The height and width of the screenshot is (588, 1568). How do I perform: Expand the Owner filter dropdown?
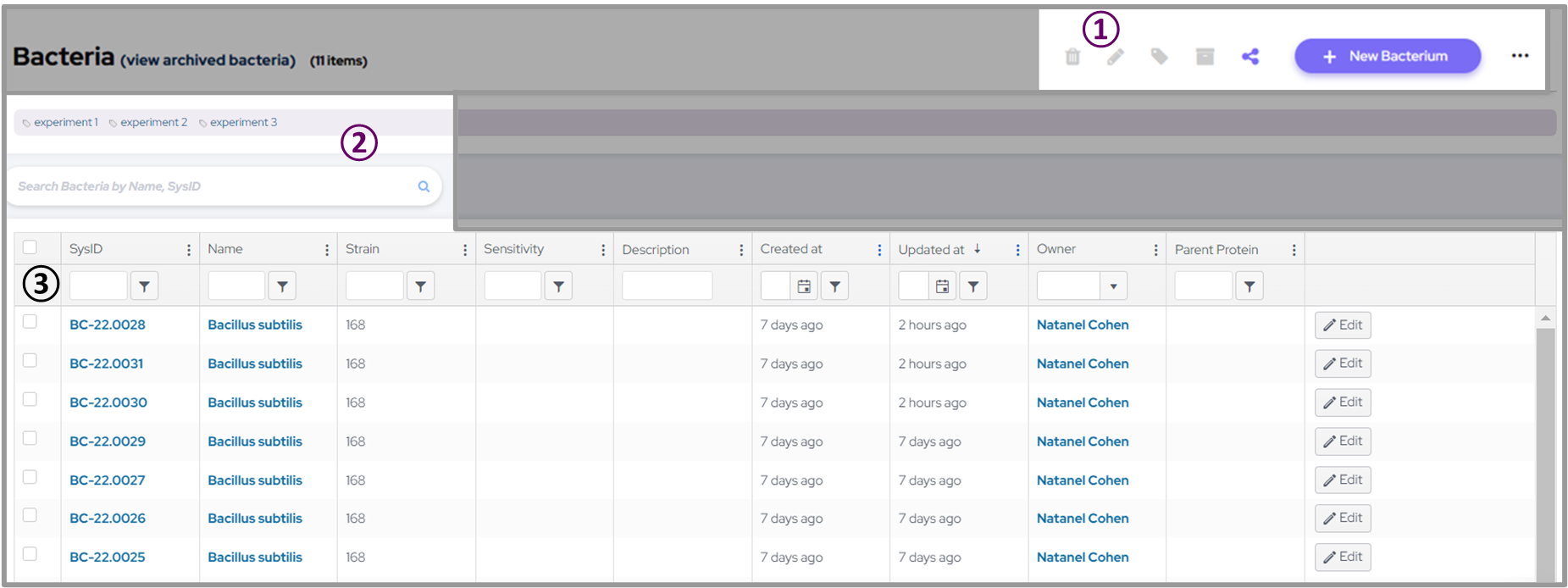[x=1113, y=287]
